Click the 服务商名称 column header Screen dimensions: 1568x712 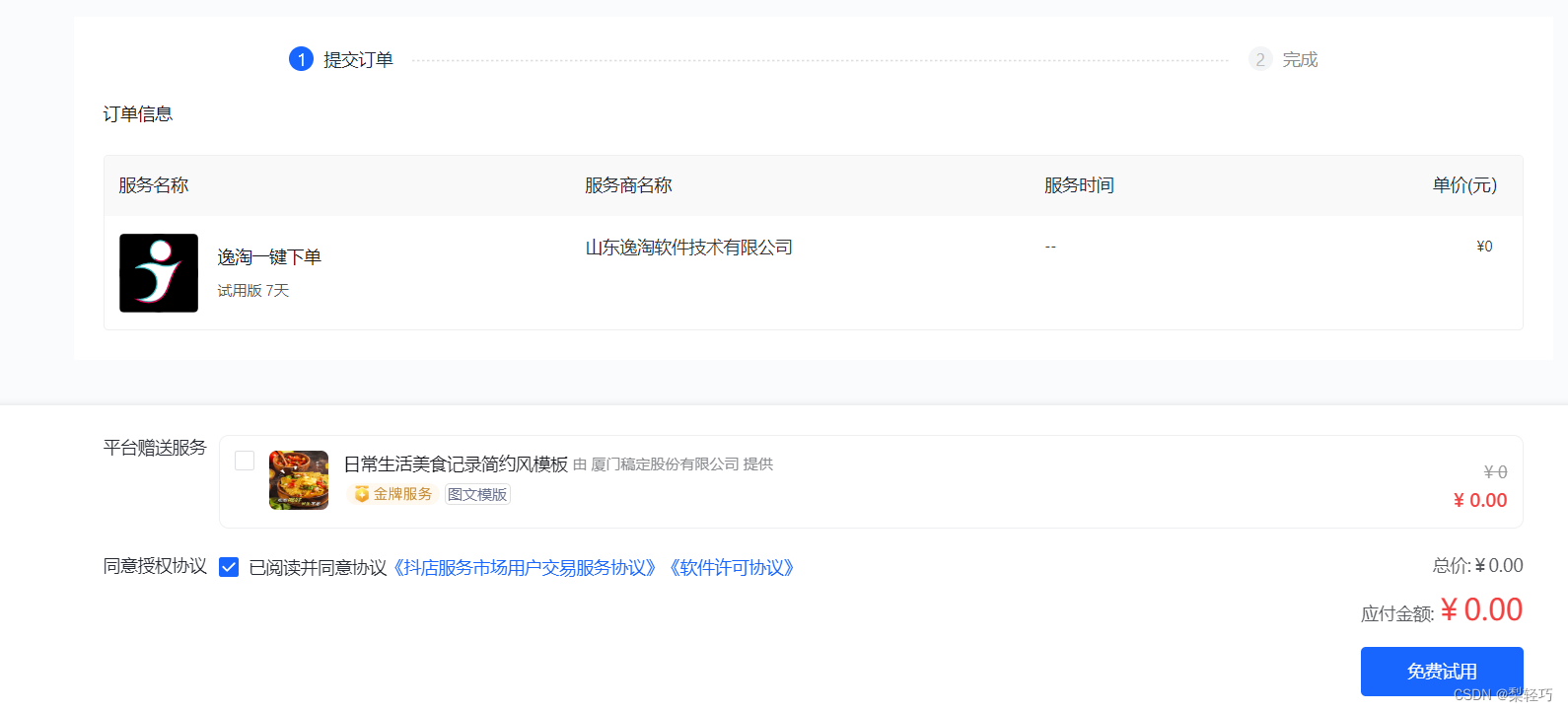pos(628,185)
